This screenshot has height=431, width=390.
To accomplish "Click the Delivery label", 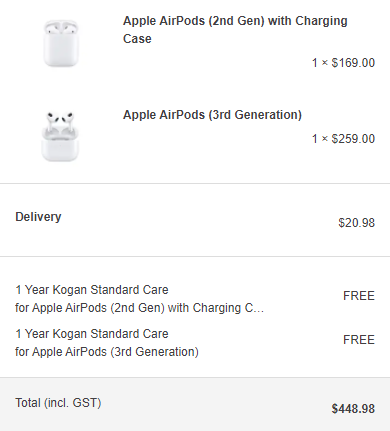I will tap(38, 217).
